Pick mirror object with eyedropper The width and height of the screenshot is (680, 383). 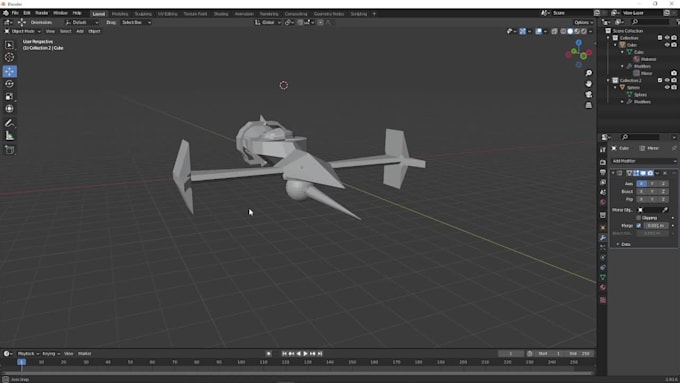coord(665,210)
